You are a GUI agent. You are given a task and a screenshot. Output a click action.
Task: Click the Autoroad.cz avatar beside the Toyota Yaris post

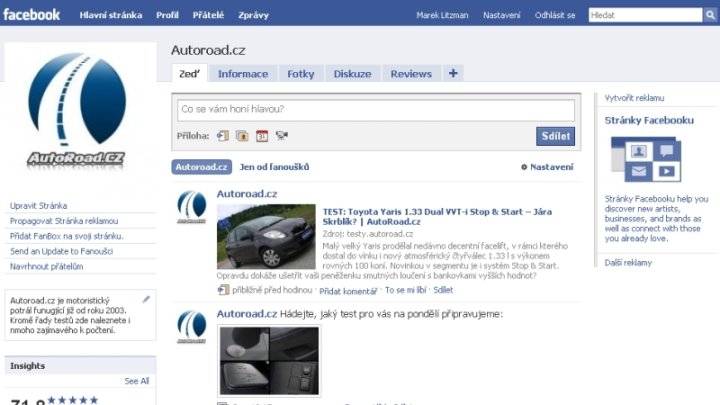point(191,207)
